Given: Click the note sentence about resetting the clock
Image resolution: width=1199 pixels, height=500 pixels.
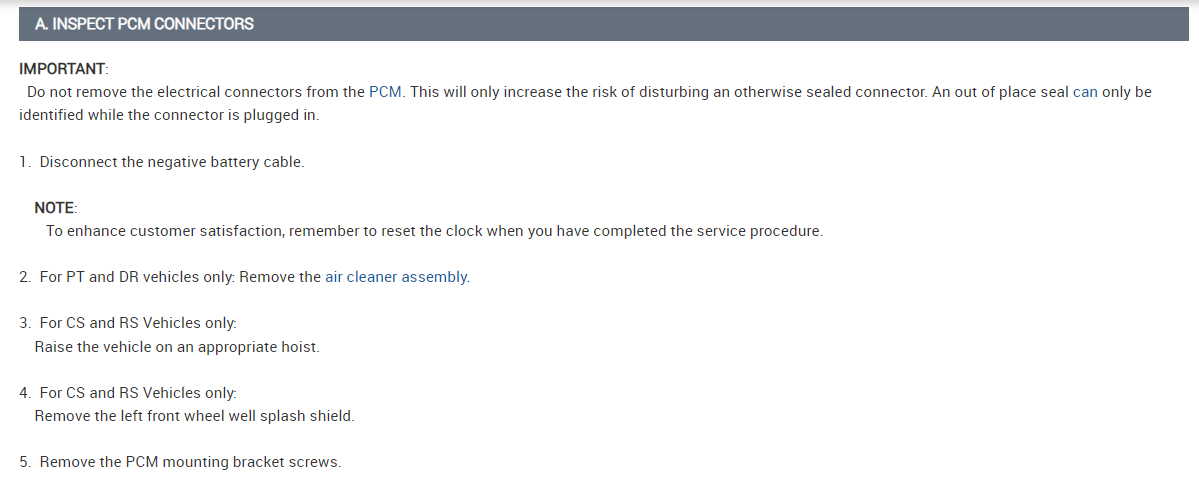Looking at the screenshot, I should pos(434,231).
